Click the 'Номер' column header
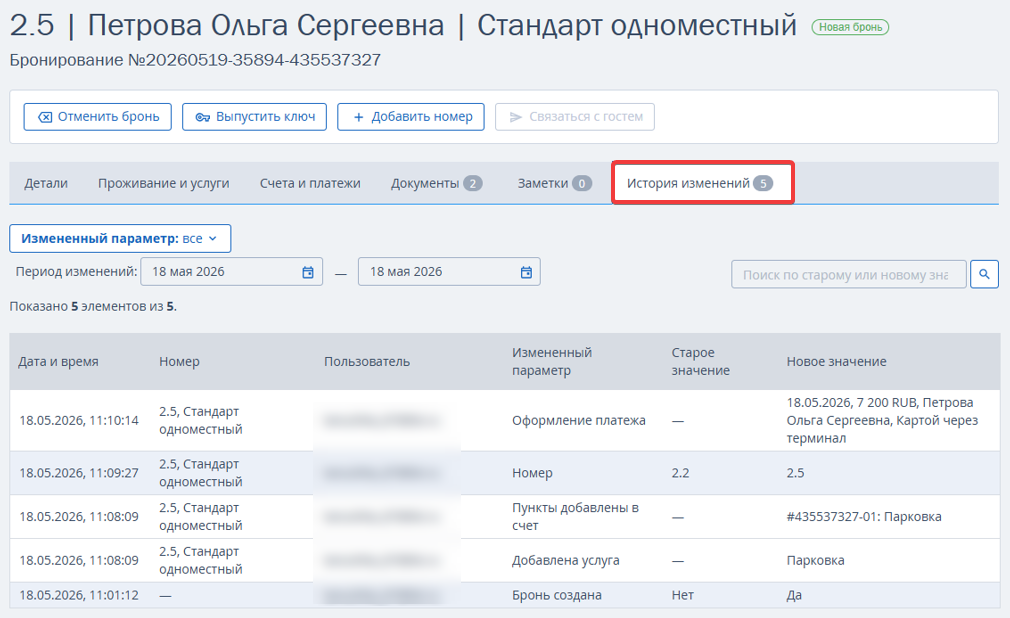 179,362
